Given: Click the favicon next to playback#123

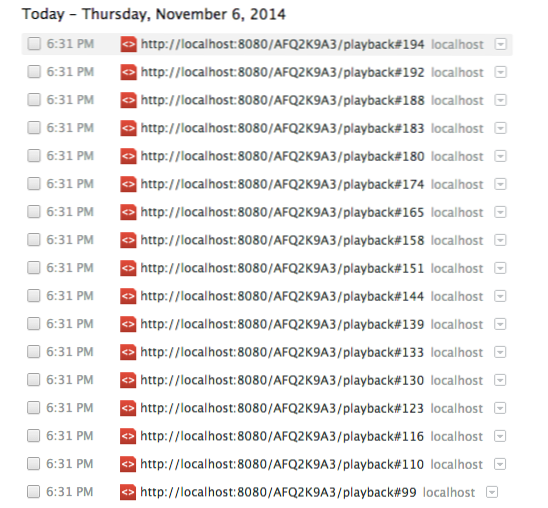Looking at the screenshot, I should tap(128, 408).
